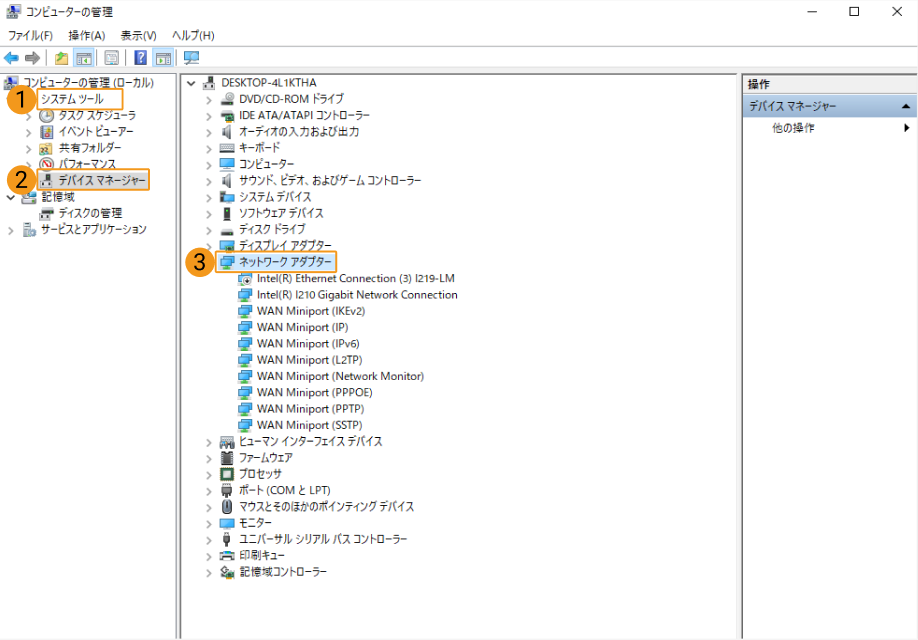Toggle the Show/Hide Action Pane icon

click(x=163, y=58)
